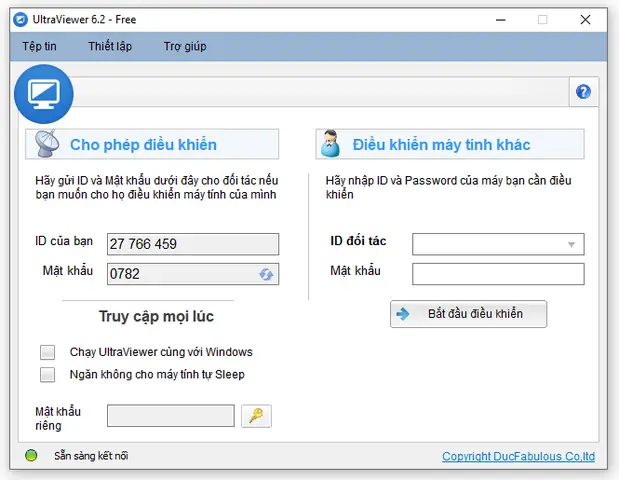Open the Trợ giúp menu
Image resolution: width=619 pixels, height=480 pixels.
tap(185, 46)
